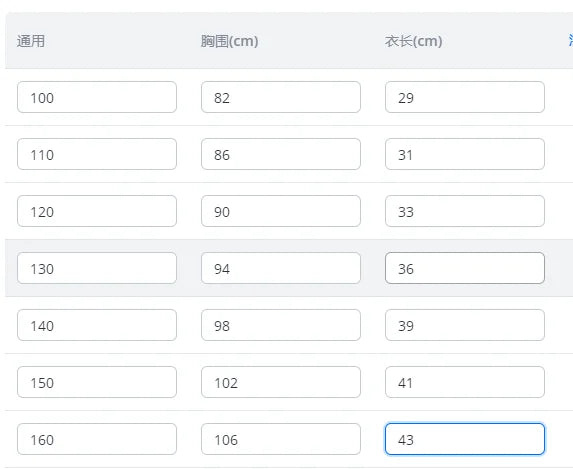The height and width of the screenshot is (469, 573).
Task: Select the chest field showing 90
Action: 281,211
